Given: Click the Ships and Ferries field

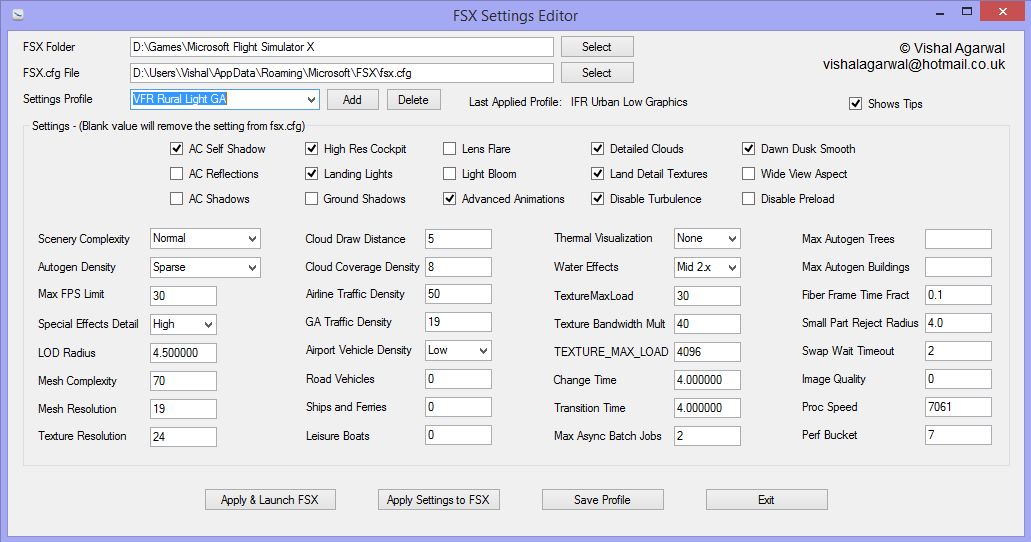Looking at the screenshot, I should click(458, 406).
